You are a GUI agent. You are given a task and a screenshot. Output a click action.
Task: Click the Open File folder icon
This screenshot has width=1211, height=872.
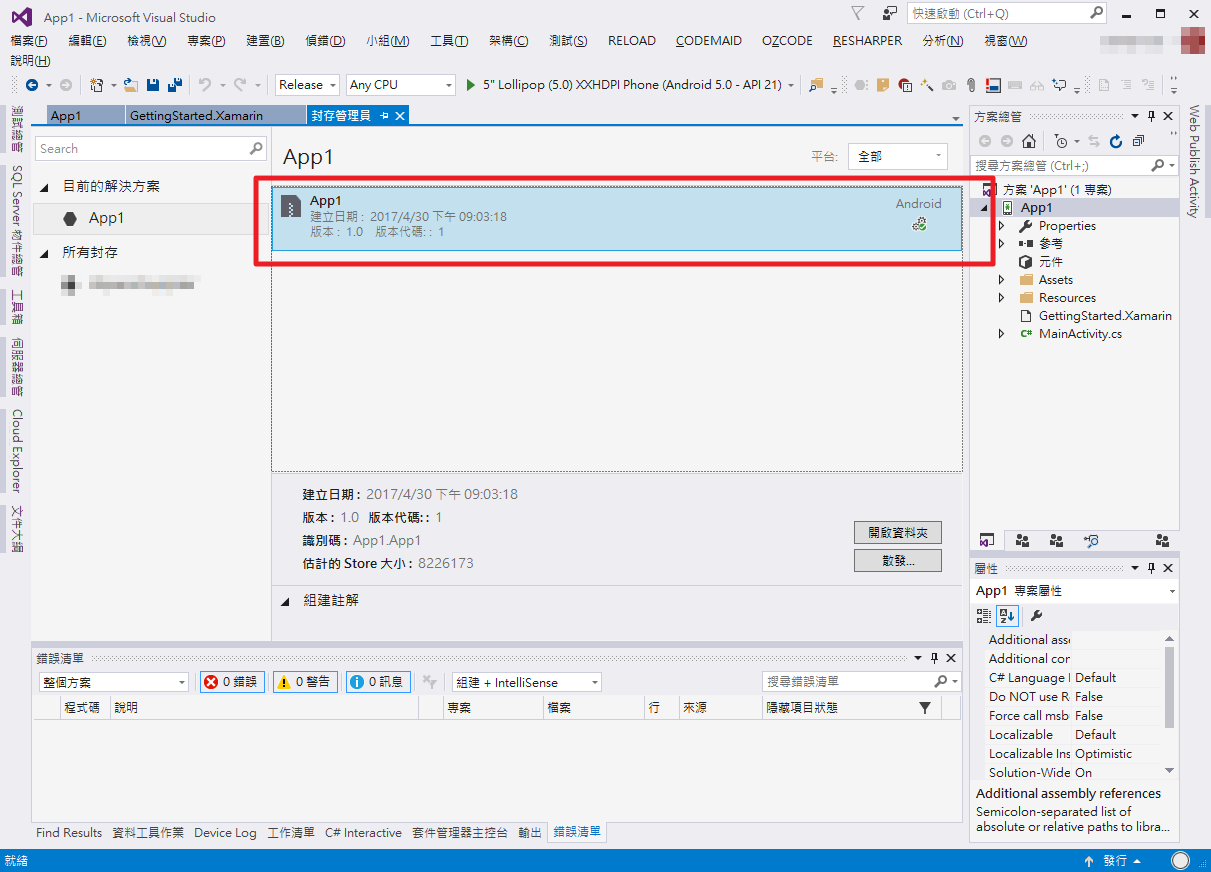tap(131, 85)
